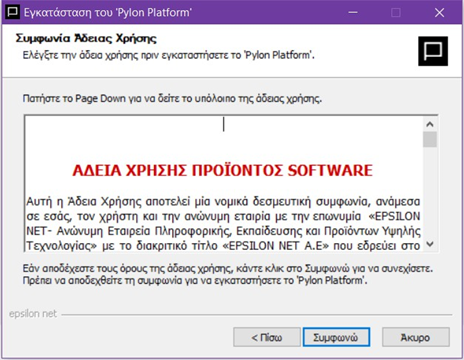Cancel installation with the Άκυρο button

click(x=415, y=337)
